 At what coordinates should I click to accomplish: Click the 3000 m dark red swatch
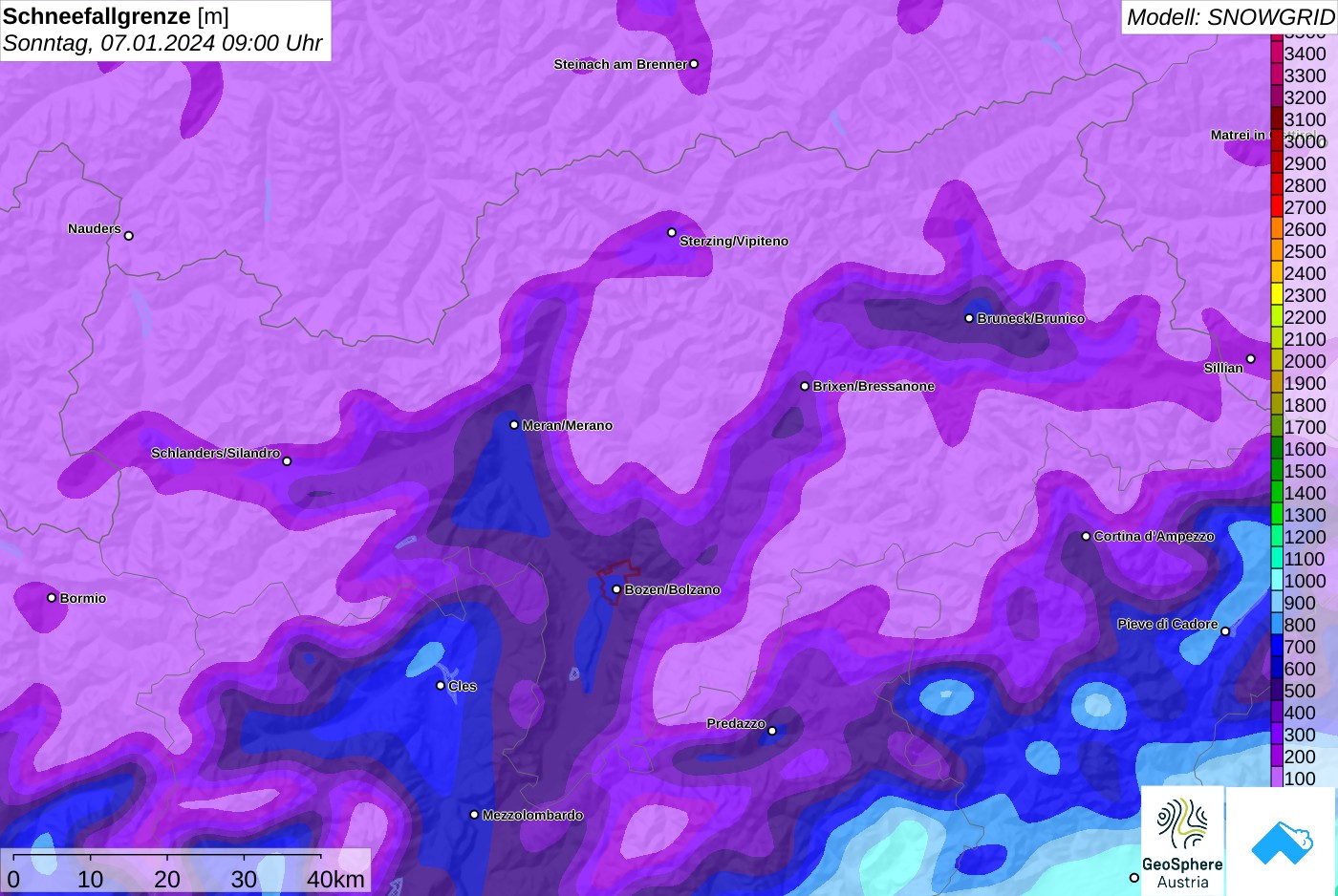1276,141
